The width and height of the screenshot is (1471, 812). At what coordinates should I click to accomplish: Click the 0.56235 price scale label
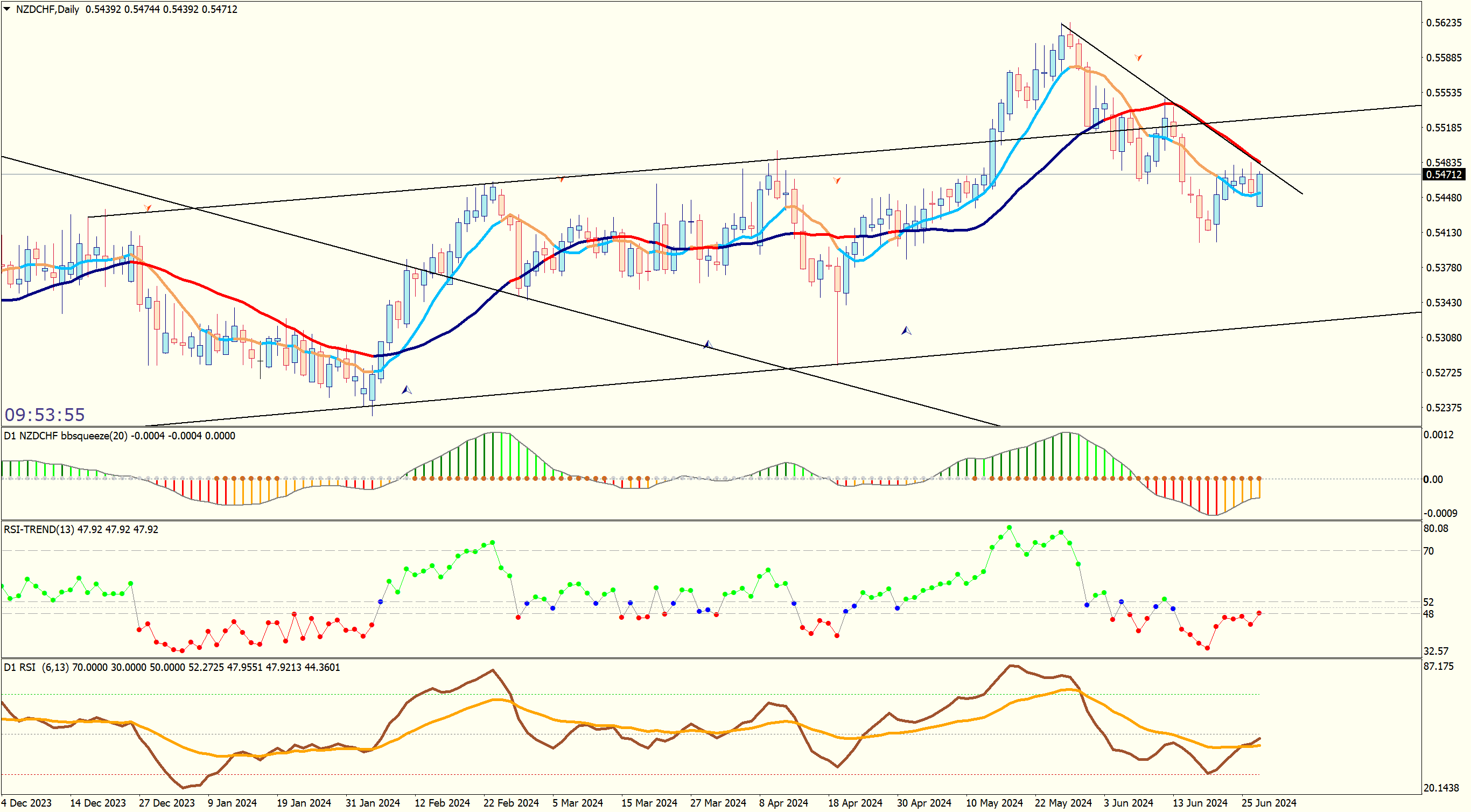[x=1444, y=23]
